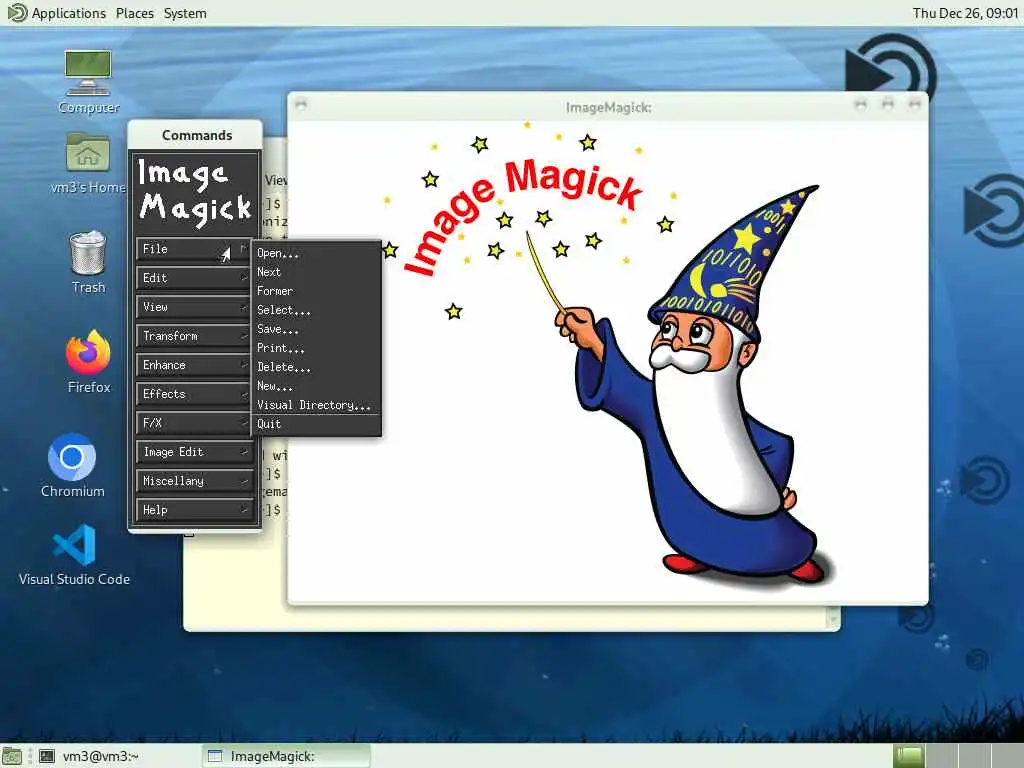The image size is (1024, 768).
Task: Maximize the ImageMagick window
Action: point(888,104)
